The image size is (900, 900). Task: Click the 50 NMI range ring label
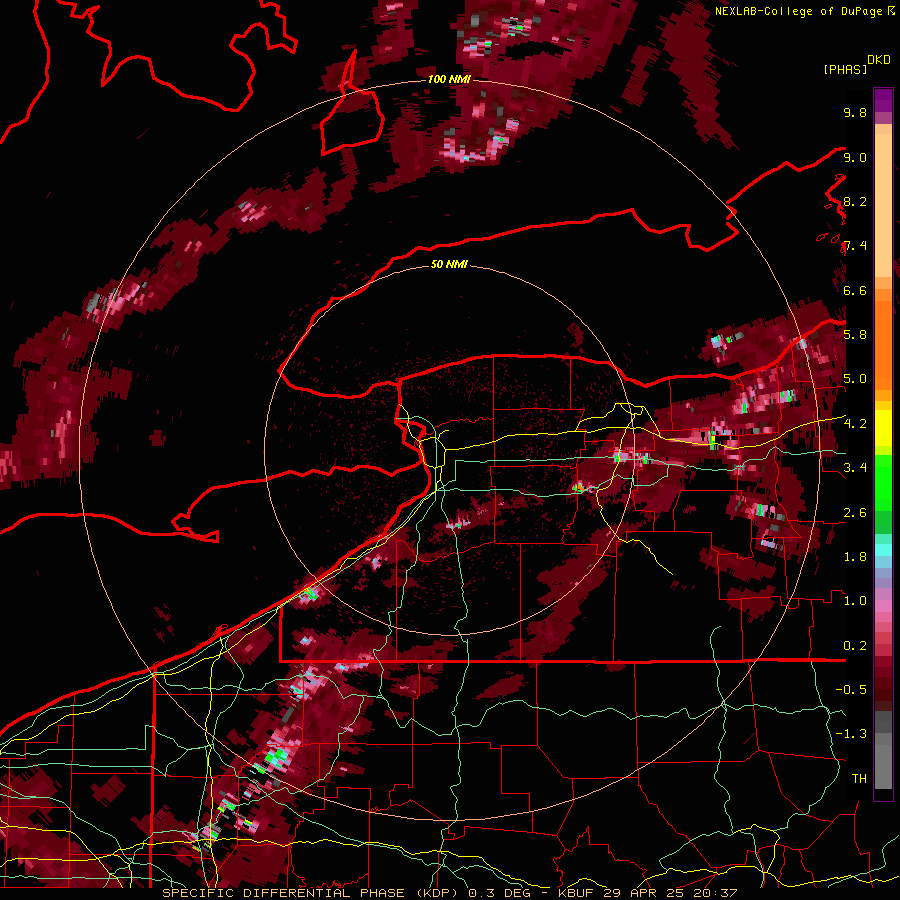click(449, 264)
